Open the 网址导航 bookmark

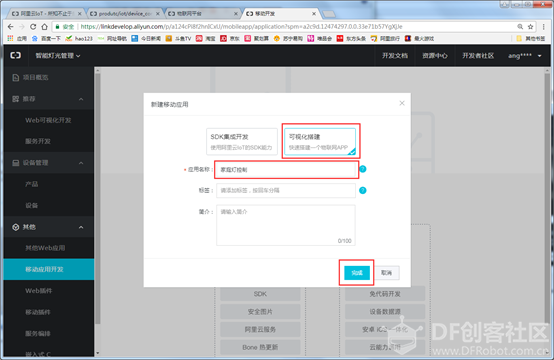click(x=112, y=38)
